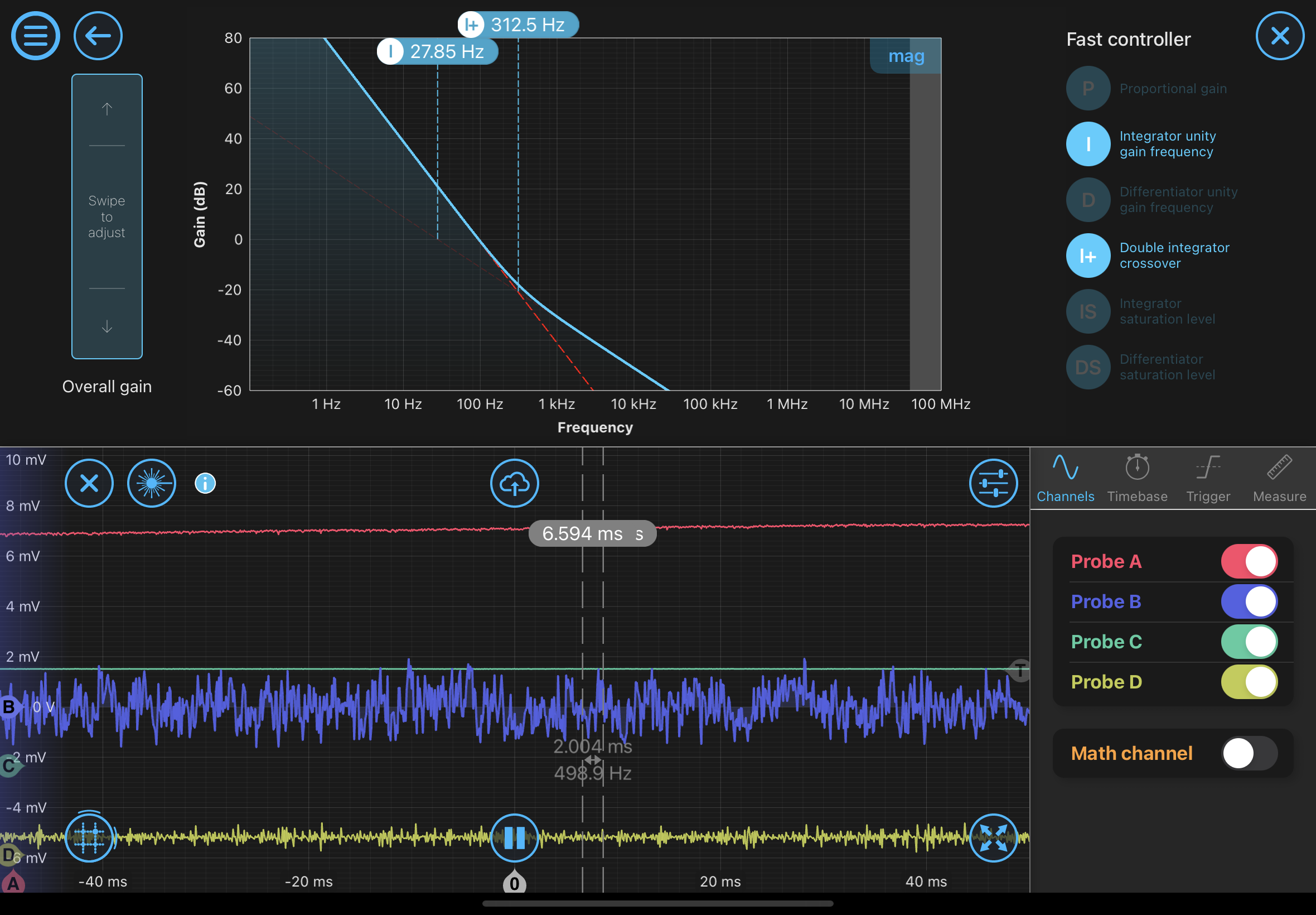Select channel A offset marker

click(x=13, y=883)
